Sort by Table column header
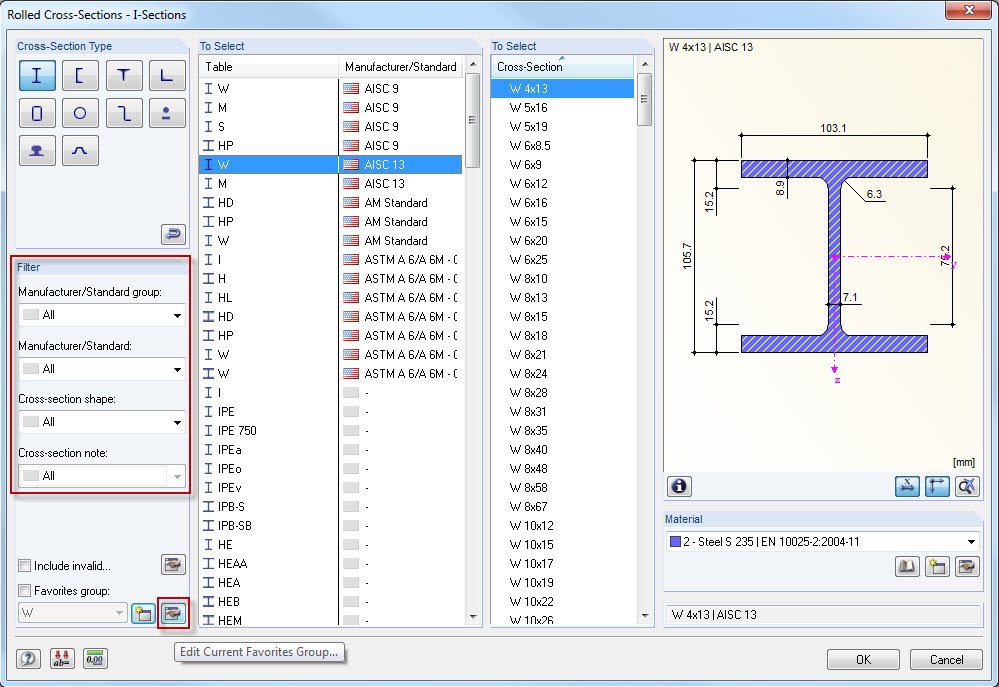 point(269,67)
